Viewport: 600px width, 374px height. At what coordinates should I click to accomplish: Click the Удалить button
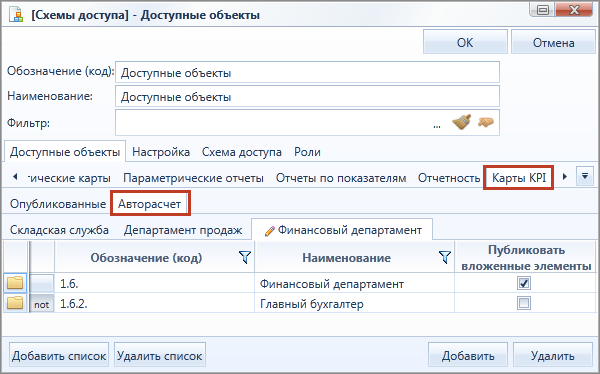pos(553,356)
